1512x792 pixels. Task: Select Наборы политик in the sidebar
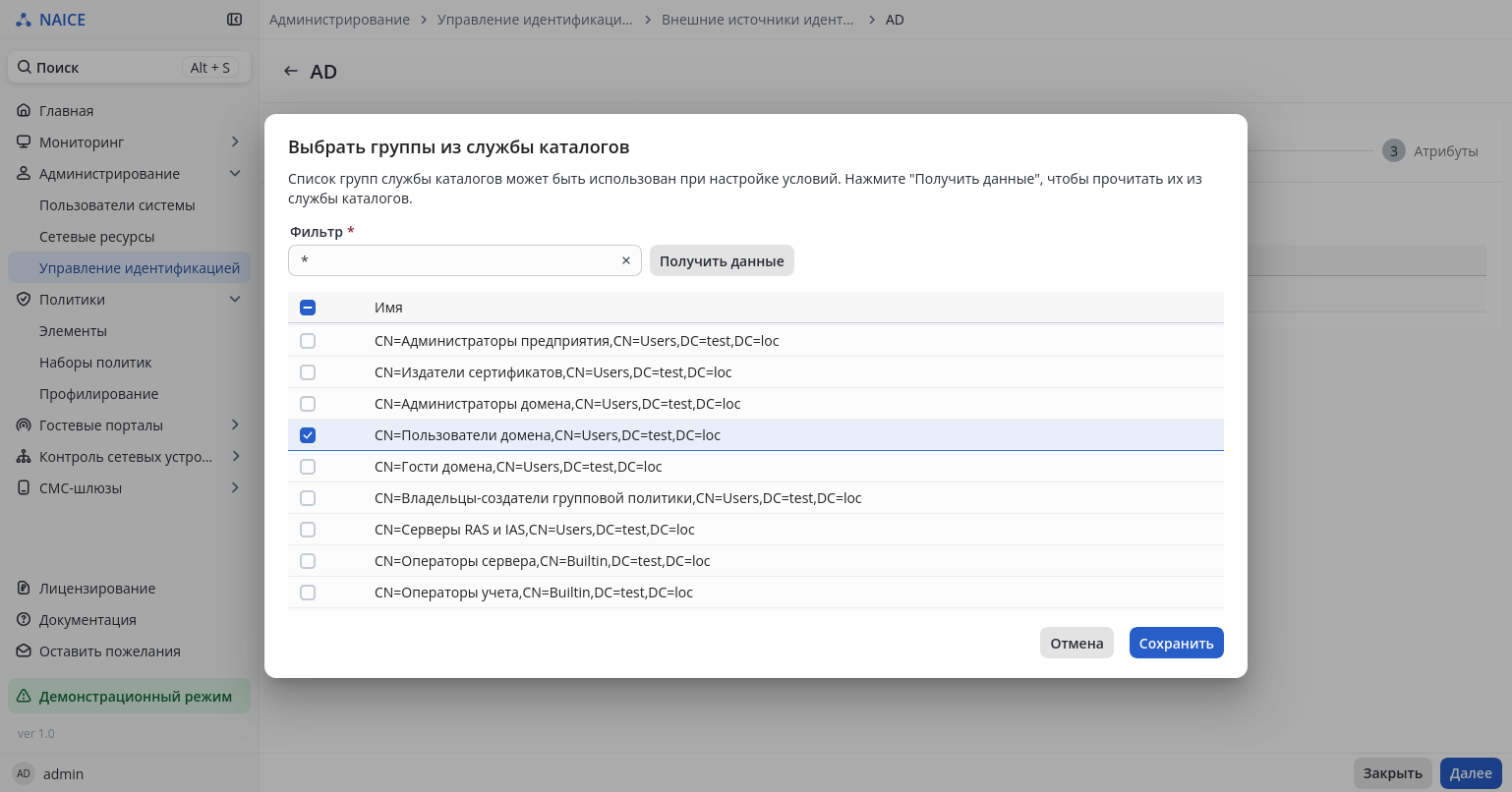coord(95,363)
